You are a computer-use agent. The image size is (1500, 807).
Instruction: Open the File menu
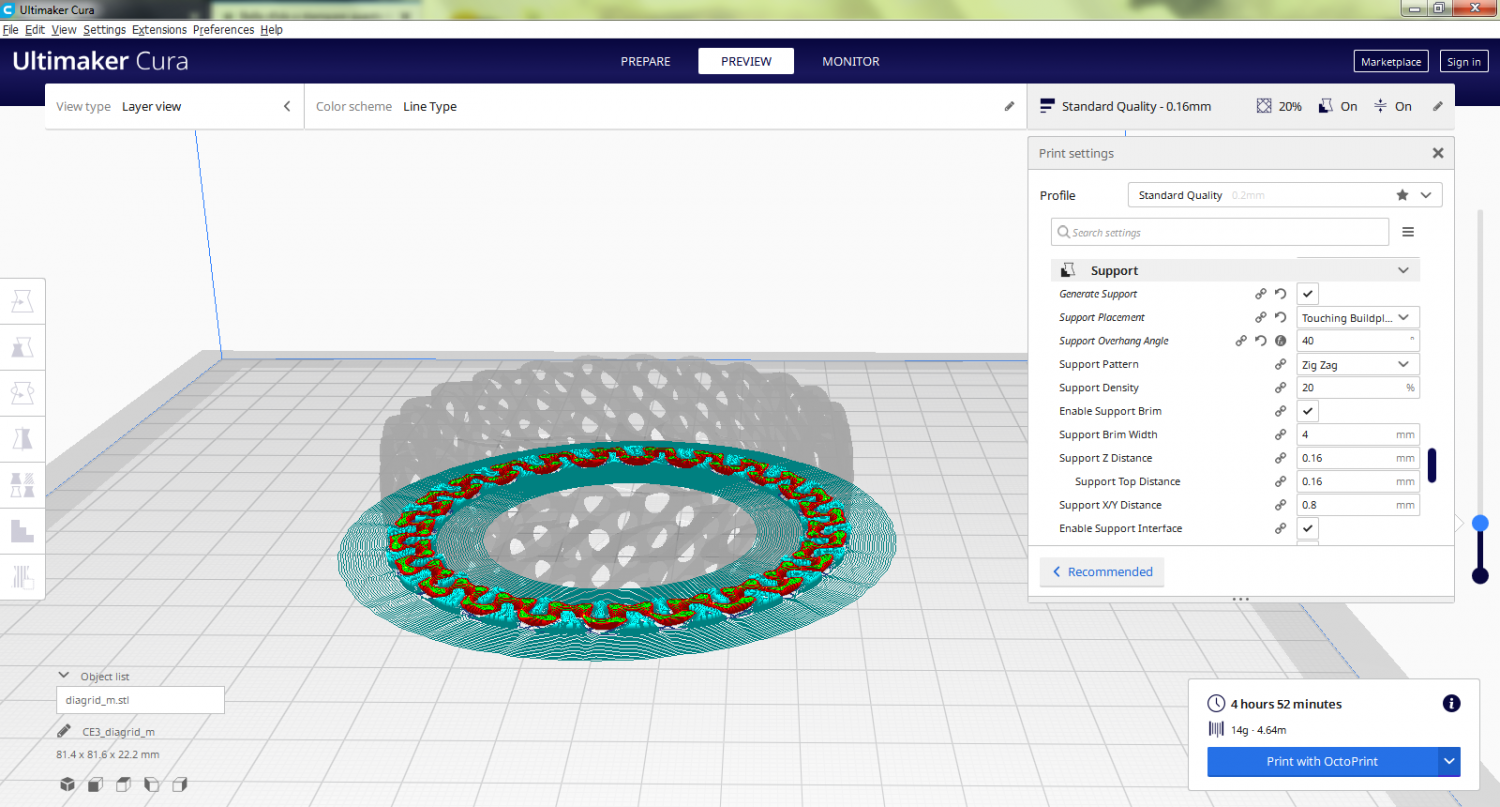click(10, 30)
